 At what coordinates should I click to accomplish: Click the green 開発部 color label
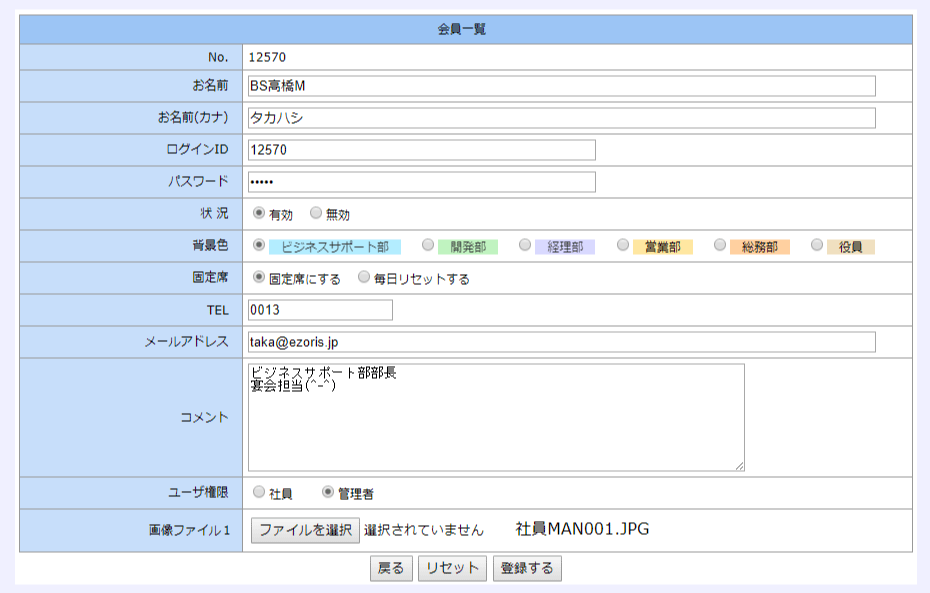(468, 247)
